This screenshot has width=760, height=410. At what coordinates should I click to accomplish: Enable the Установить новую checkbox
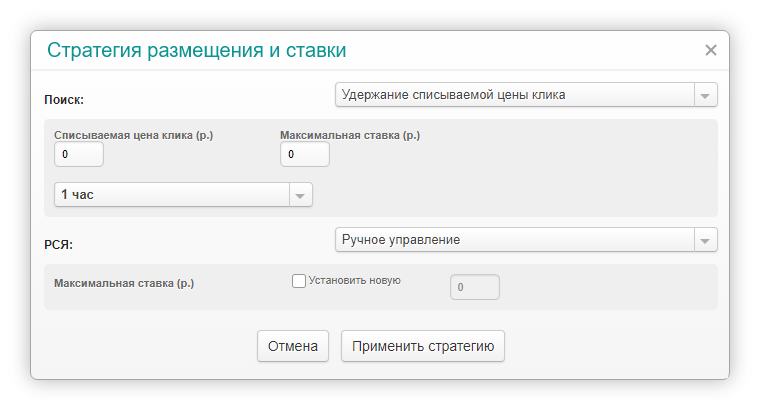click(x=299, y=281)
